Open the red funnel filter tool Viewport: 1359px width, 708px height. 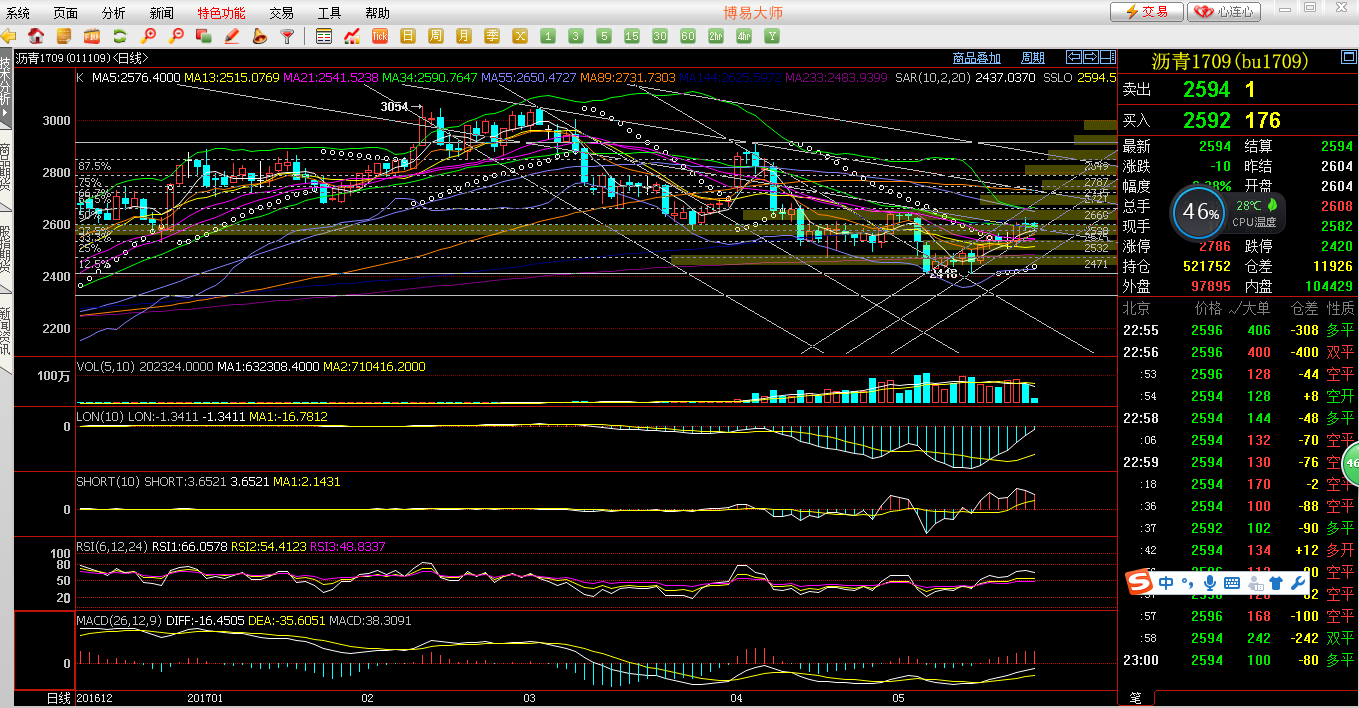coord(287,36)
